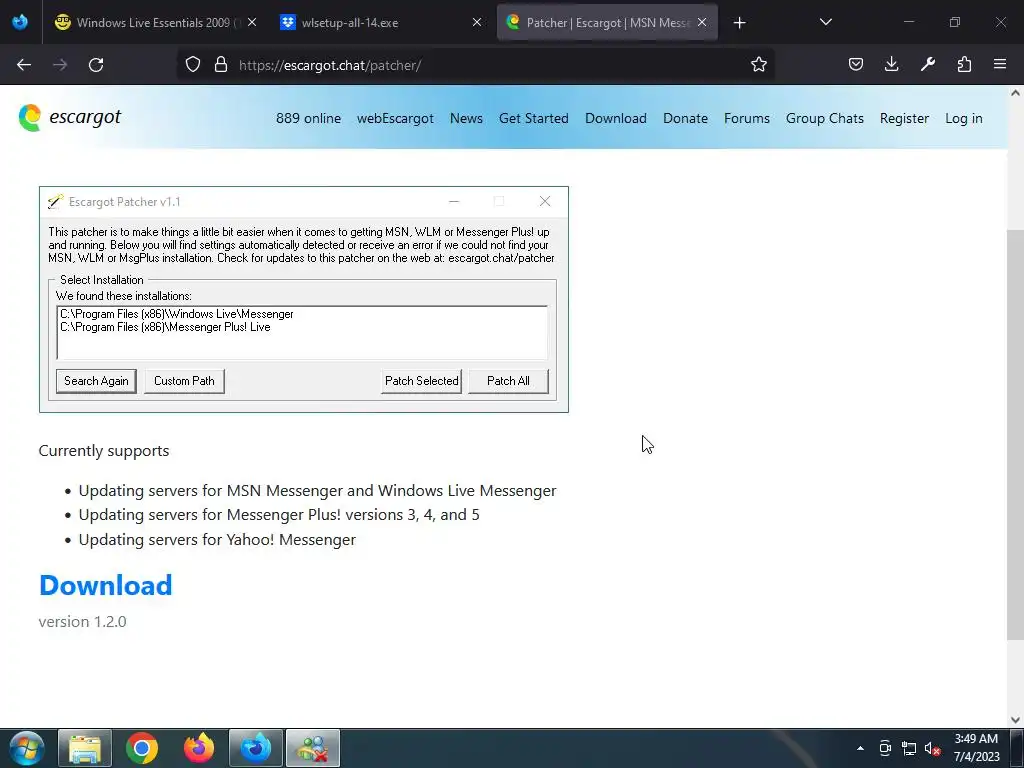Click Patch Selected in patcher screenshot
The width and height of the screenshot is (1024, 768).
pyautogui.click(x=421, y=381)
